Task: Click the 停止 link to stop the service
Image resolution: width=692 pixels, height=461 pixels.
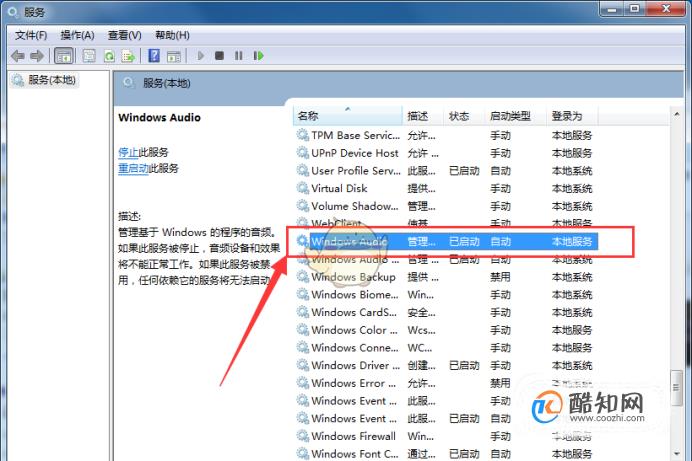Action: [128, 153]
